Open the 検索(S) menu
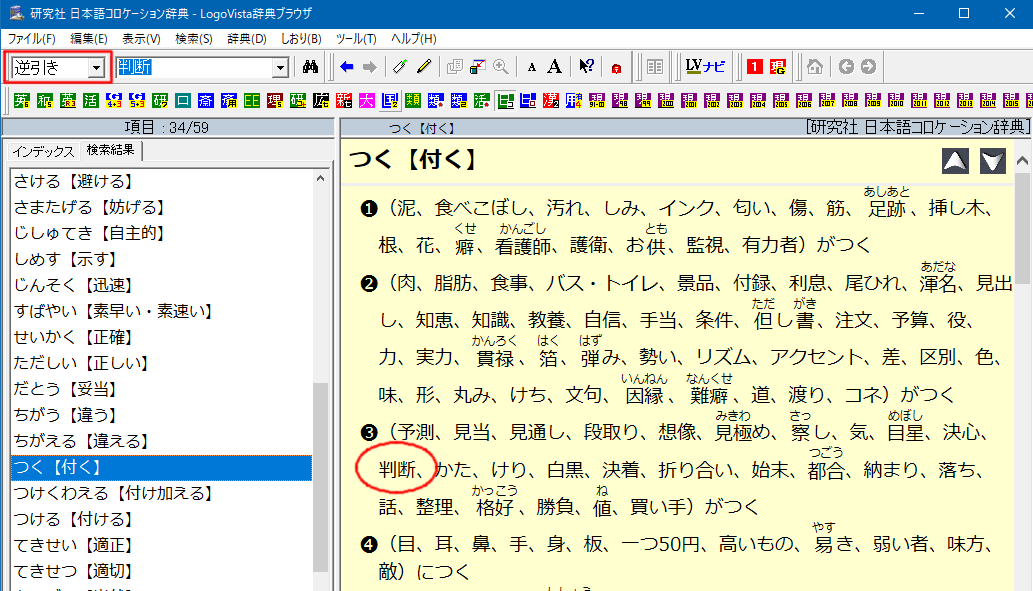This screenshot has height=591, width=1033. 194,39
